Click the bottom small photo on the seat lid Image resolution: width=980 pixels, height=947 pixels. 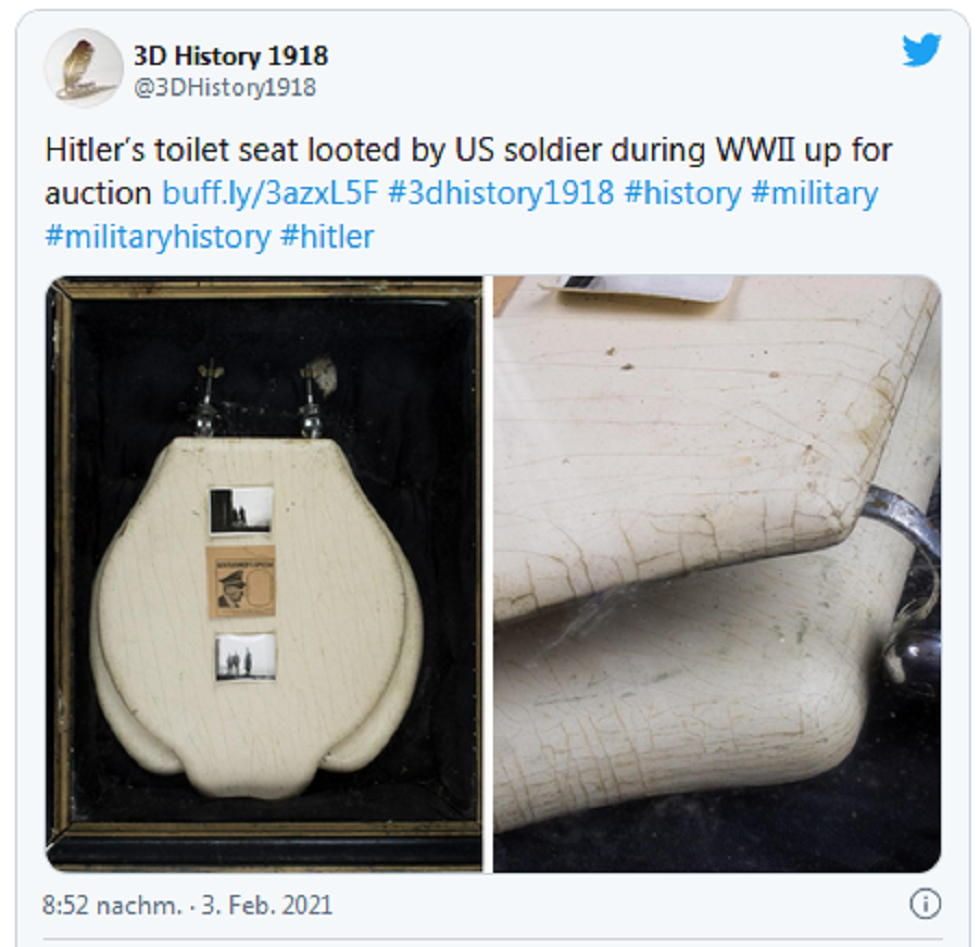pyautogui.click(x=244, y=657)
